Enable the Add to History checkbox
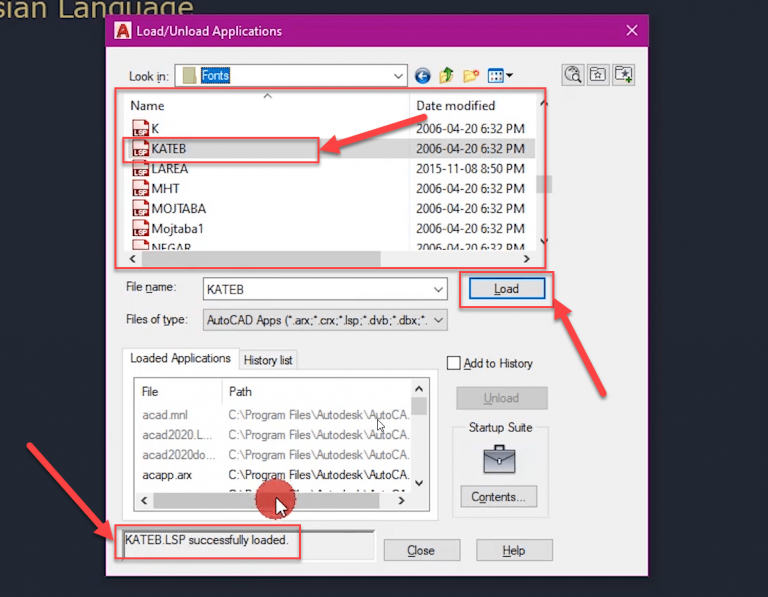This screenshot has height=597, width=768. point(454,363)
